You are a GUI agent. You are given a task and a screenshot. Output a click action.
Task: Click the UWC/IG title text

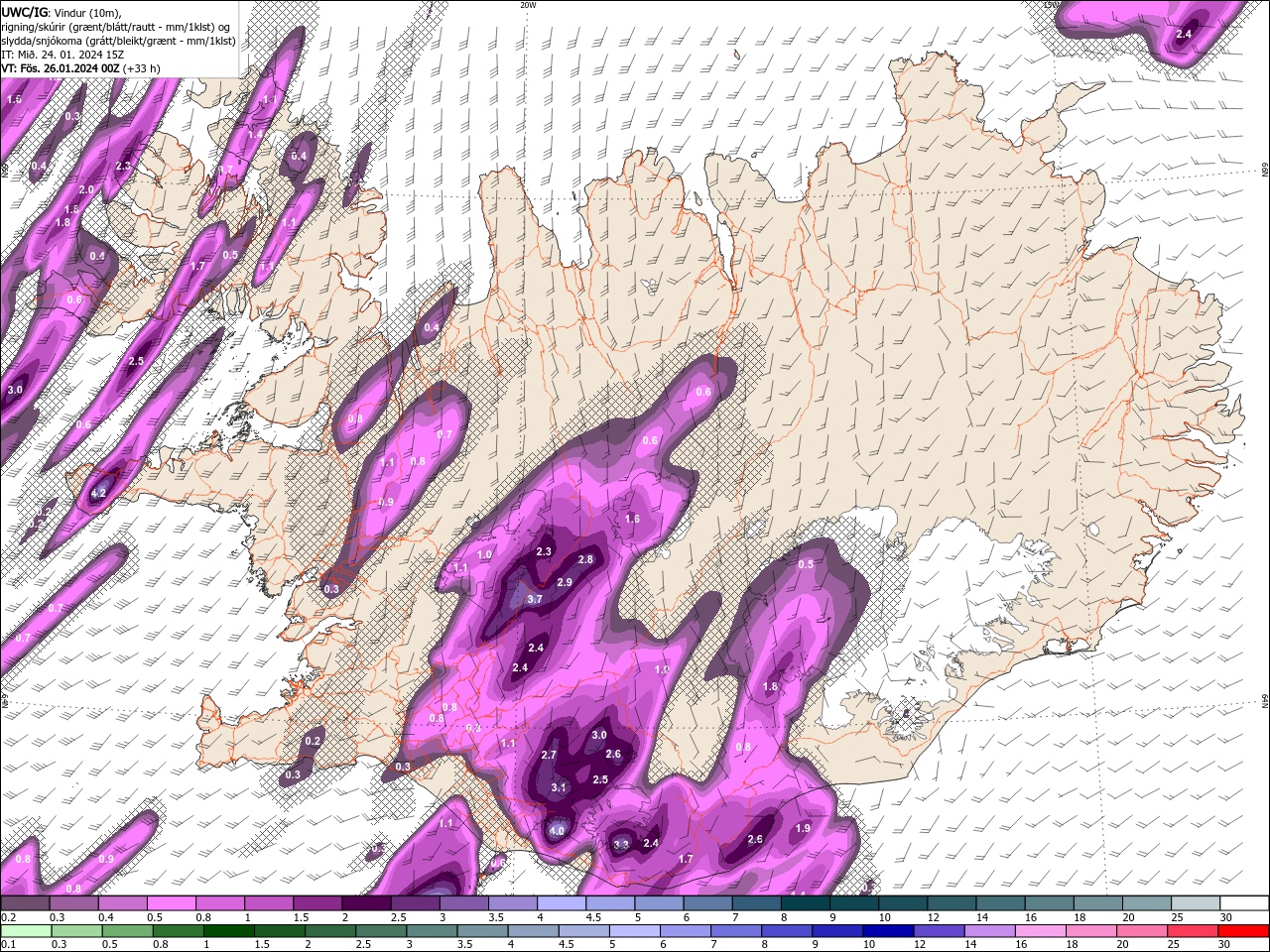coord(24,11)
